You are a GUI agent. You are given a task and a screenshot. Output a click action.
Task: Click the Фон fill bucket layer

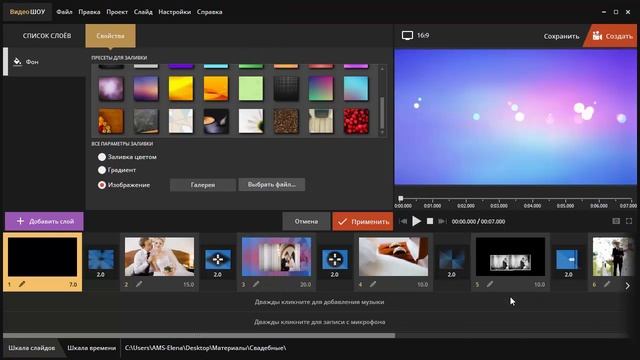click(44, 62)
